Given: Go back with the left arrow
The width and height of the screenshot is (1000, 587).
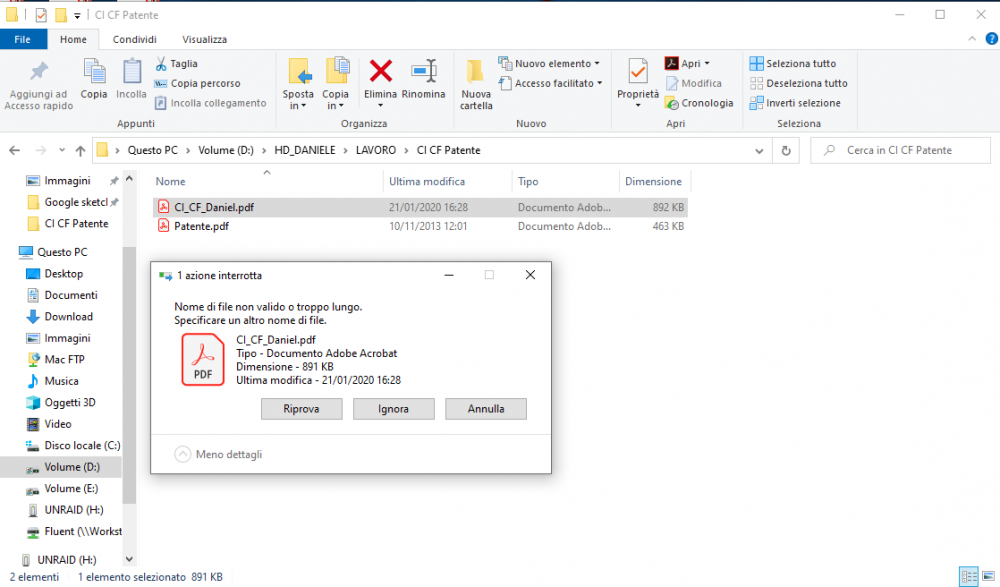Looking at the screenshot, I should pos(15,151).
